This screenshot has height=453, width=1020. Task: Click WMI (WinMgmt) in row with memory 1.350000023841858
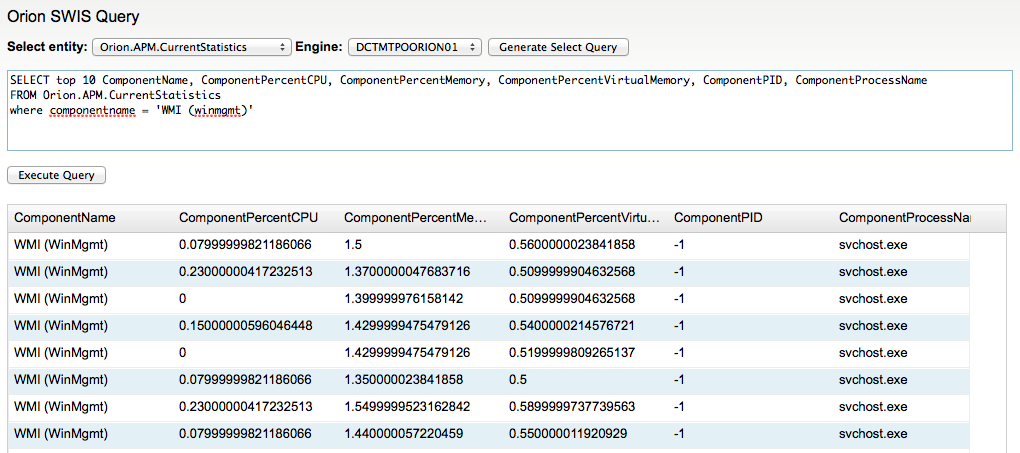61,379
